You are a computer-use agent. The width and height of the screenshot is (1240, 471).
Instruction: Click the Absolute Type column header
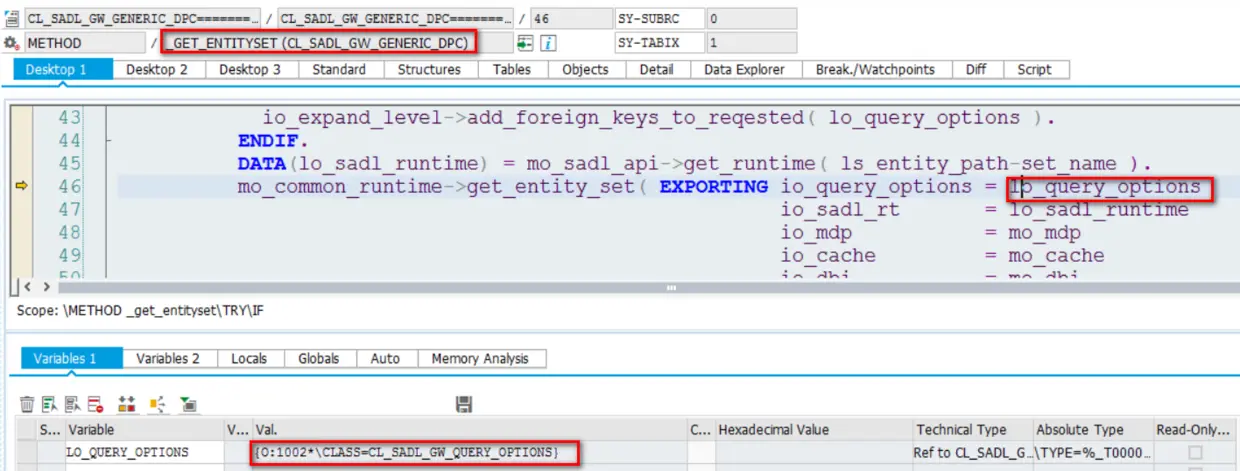pos(1094,430)
